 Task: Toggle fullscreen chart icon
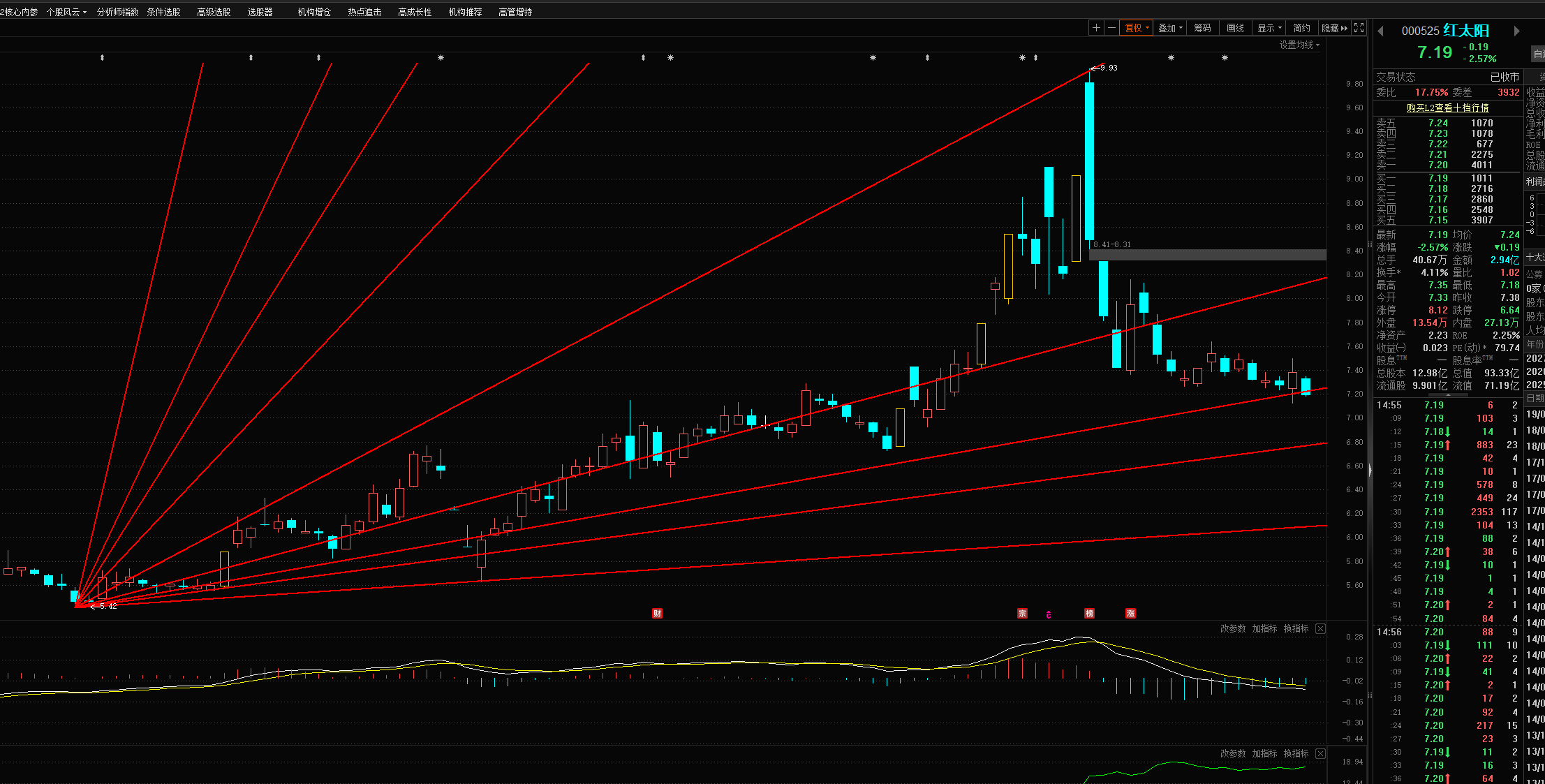pyautogui.click(x=1359, y=28)
